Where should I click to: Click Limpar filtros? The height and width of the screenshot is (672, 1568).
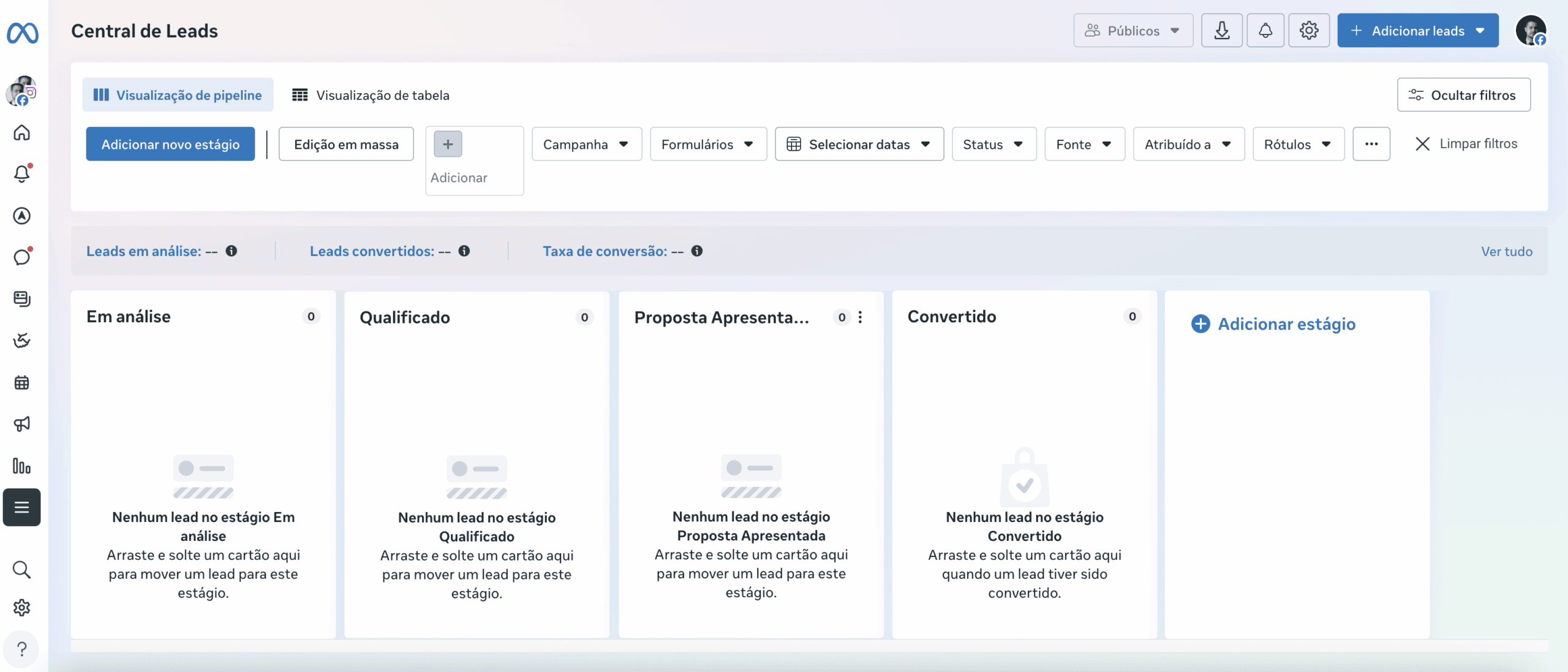pyautogui.click(x=1466, y=144)
